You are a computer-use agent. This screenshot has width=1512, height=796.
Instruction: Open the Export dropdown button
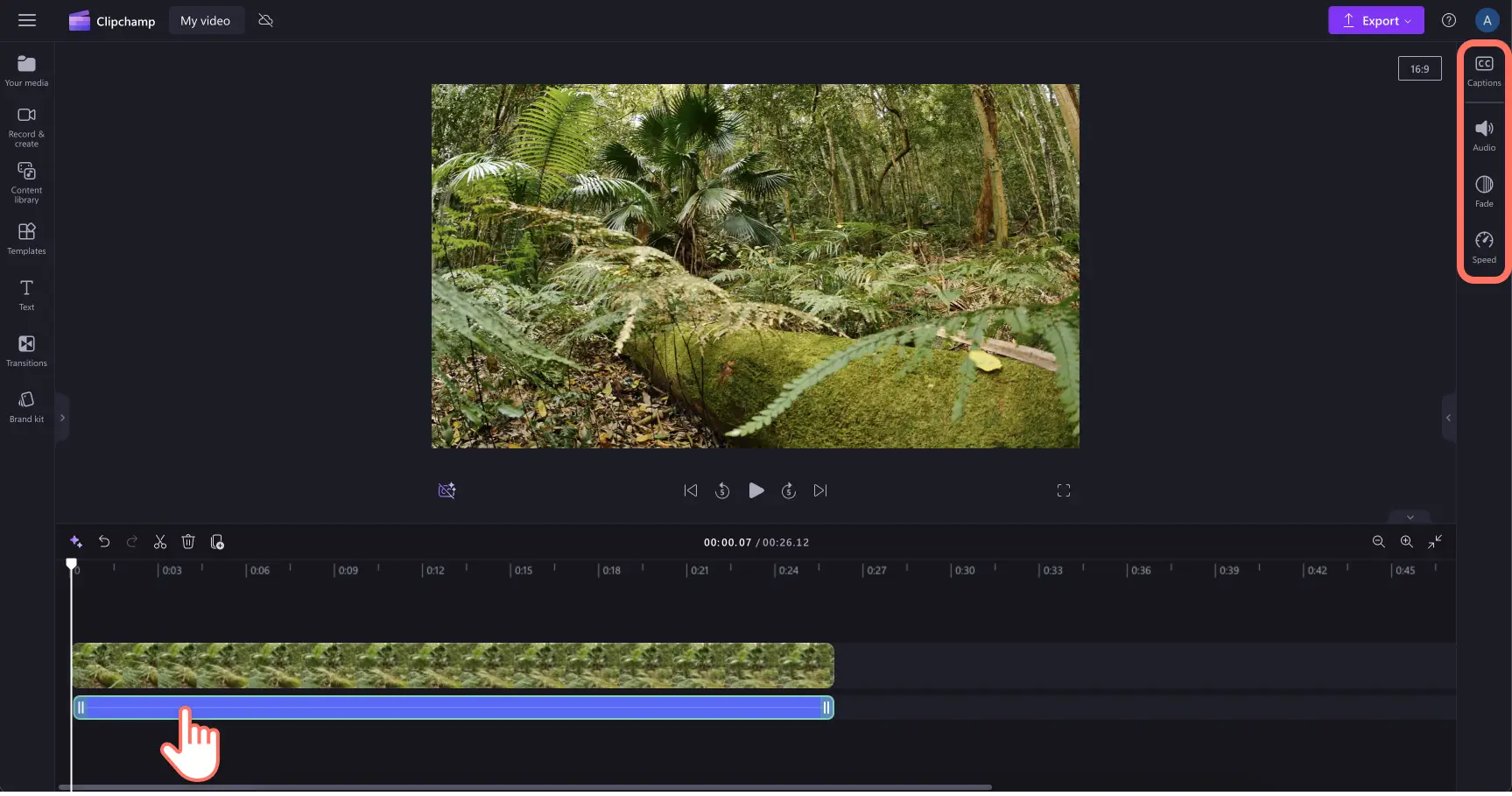click(1375, 20)
